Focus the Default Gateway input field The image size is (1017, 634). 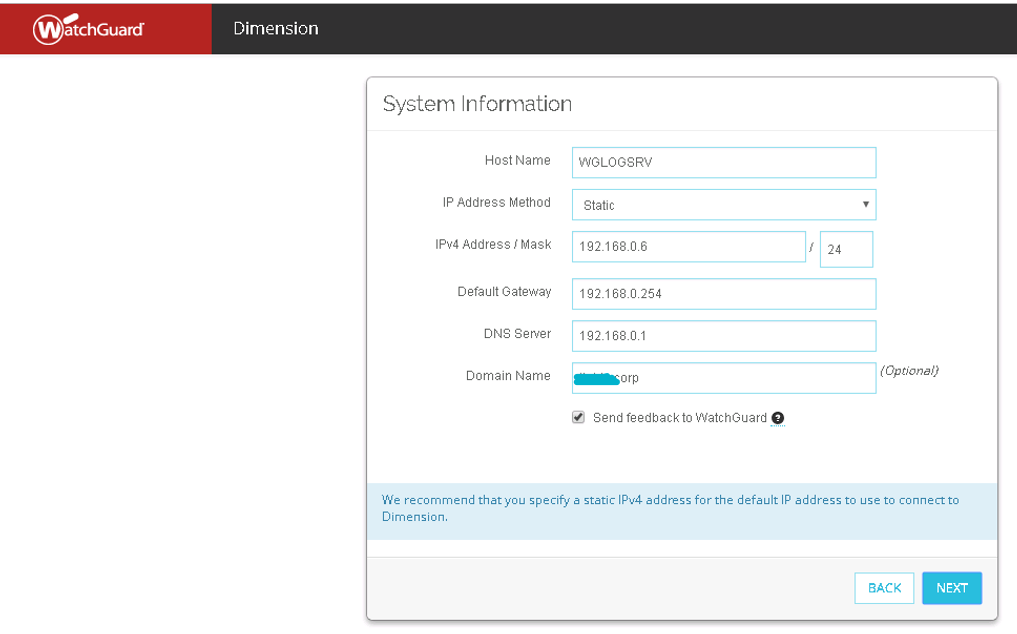pos(723,294)
